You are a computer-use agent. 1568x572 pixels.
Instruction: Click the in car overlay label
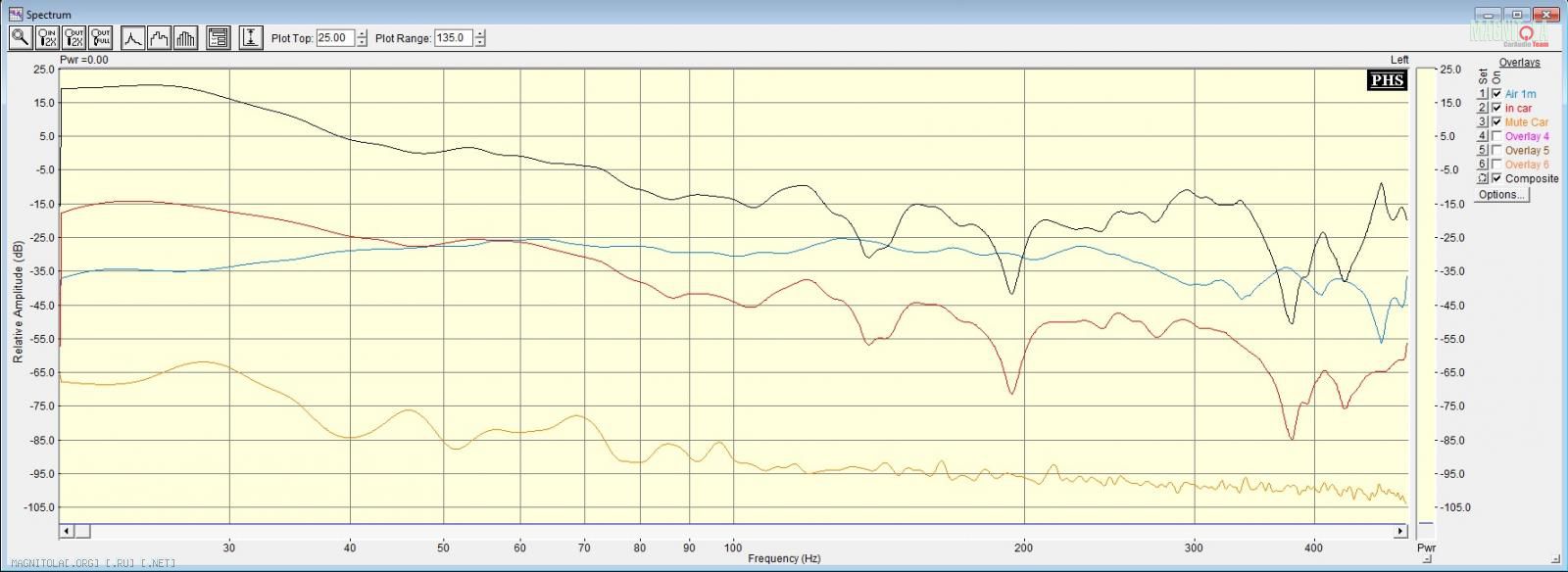tap(1518, 109)
